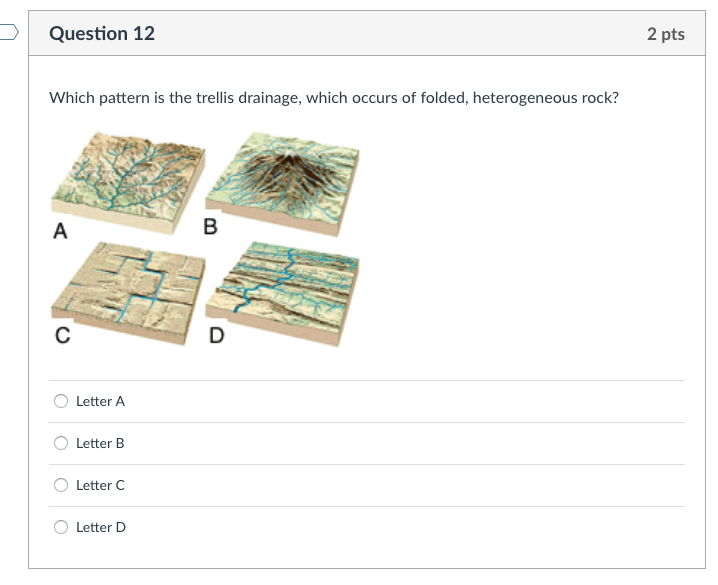Choose the Letter D radio button
The height and width of the screenshot is (585, 718).
click(61, 527)
